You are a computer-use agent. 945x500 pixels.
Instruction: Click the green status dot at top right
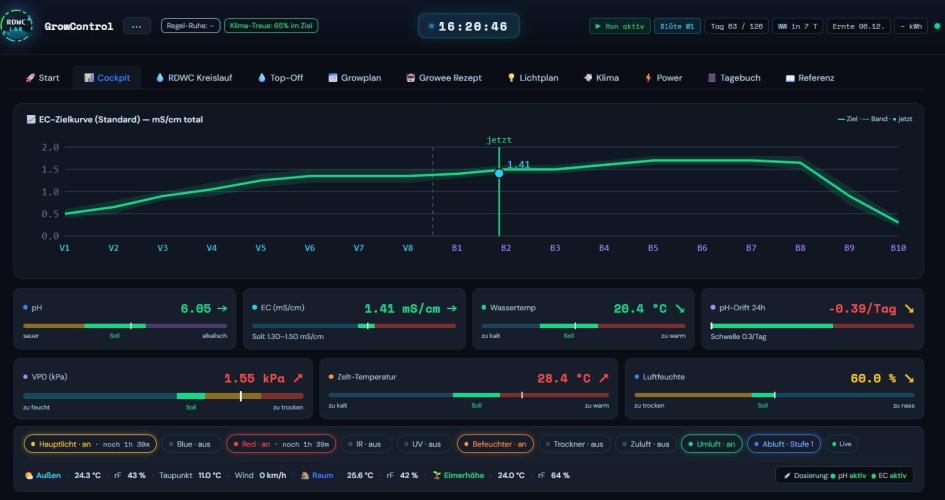click(x=937, y=26)
